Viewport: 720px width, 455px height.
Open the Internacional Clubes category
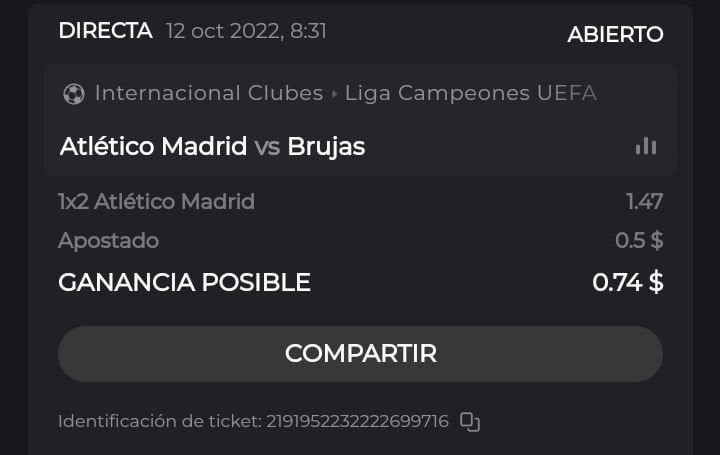click(x=208, y=93)
